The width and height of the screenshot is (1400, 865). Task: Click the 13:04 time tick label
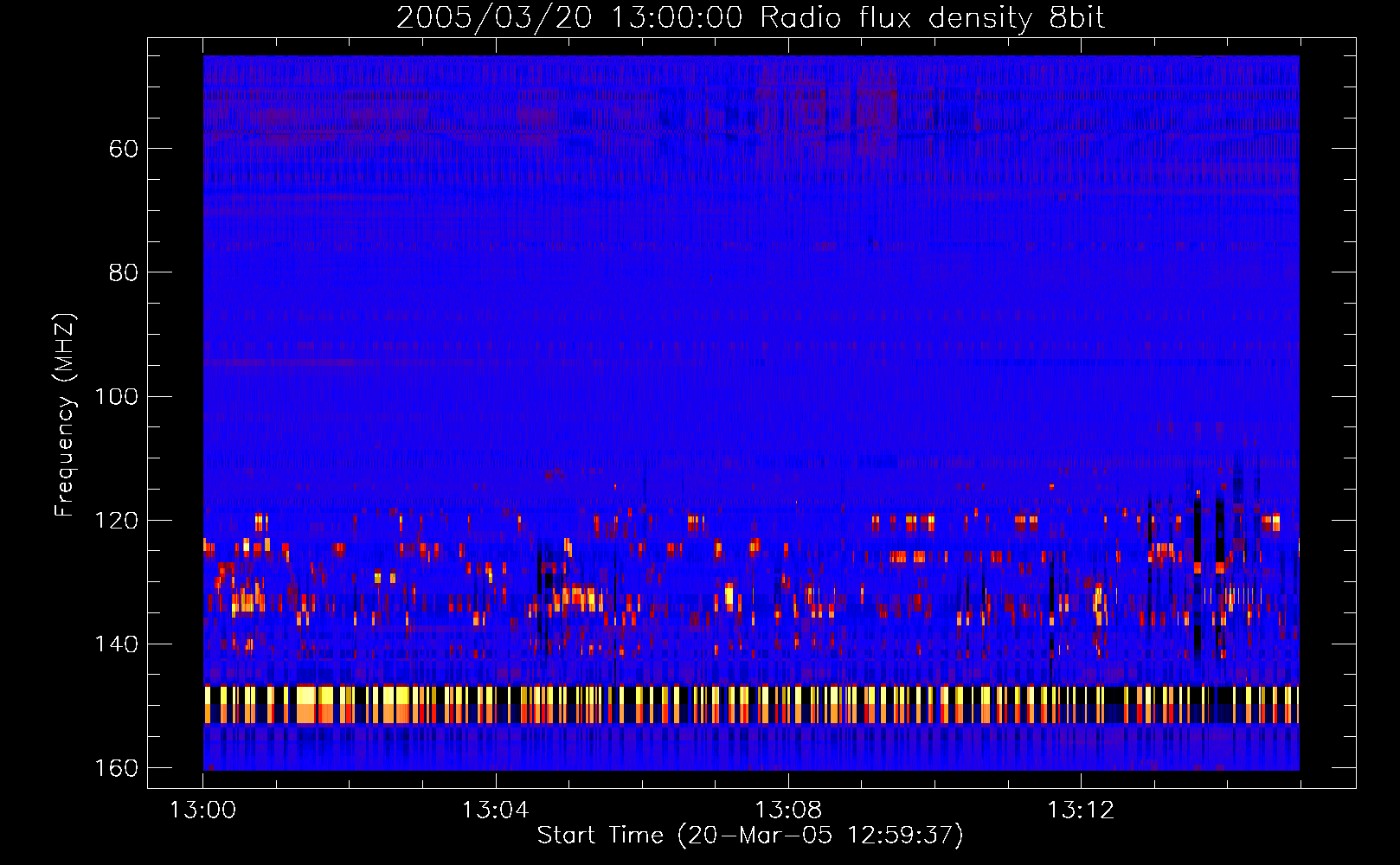[x=495, y=811]
